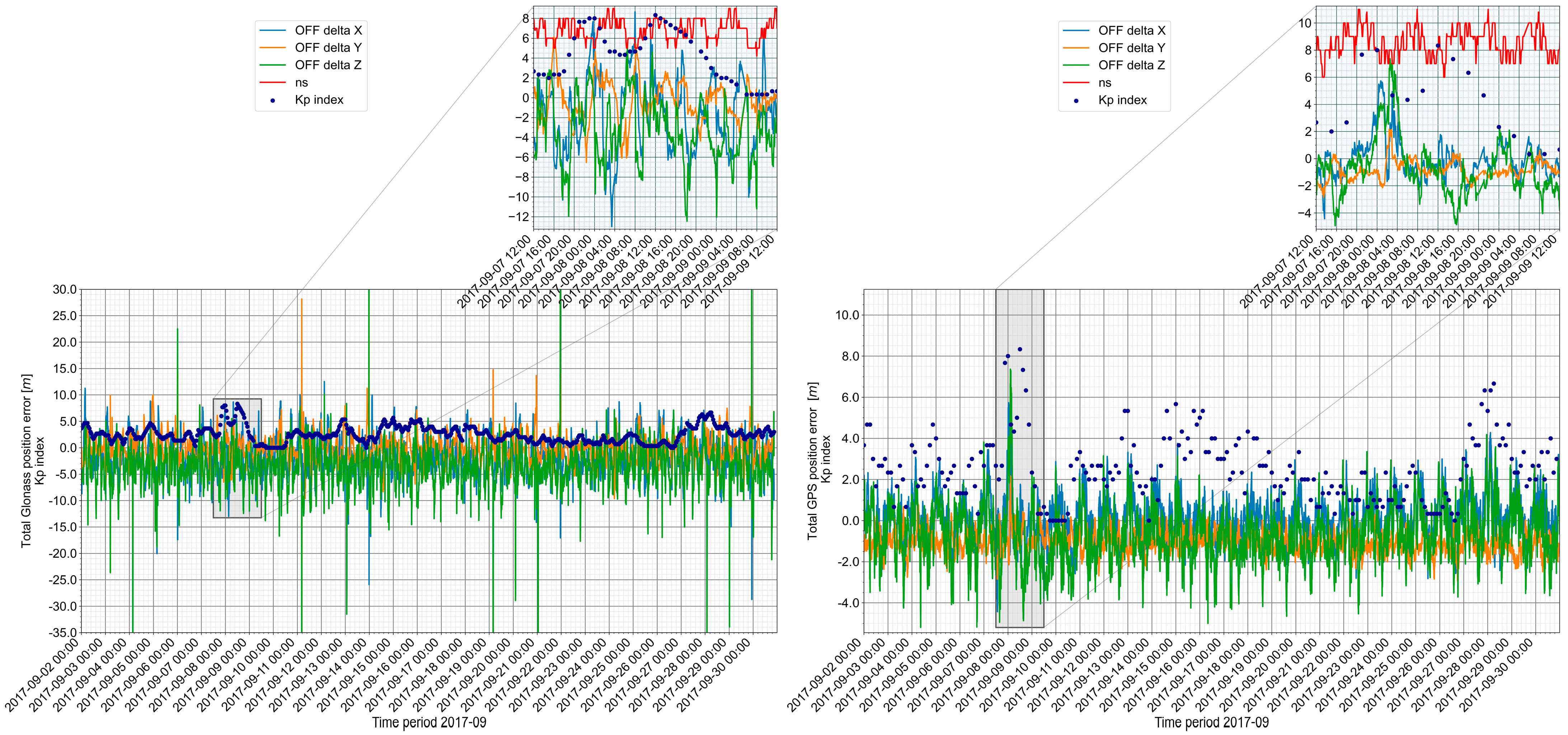The image size is (1568, 735).
Task: Click "Time period 2017-09" under the Glonass plot
Action: point(429,722)
